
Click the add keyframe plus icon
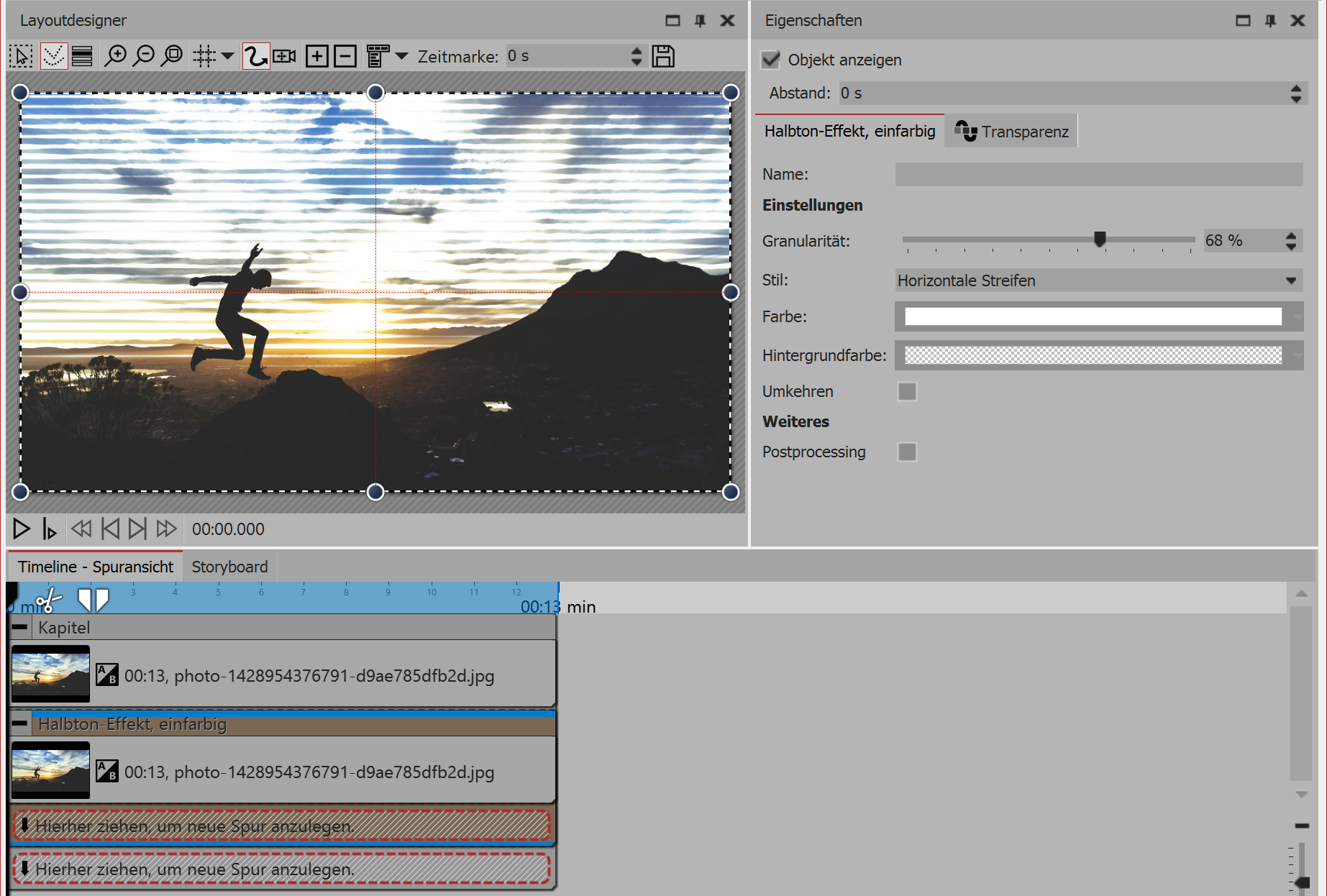(x=316, y=56)
